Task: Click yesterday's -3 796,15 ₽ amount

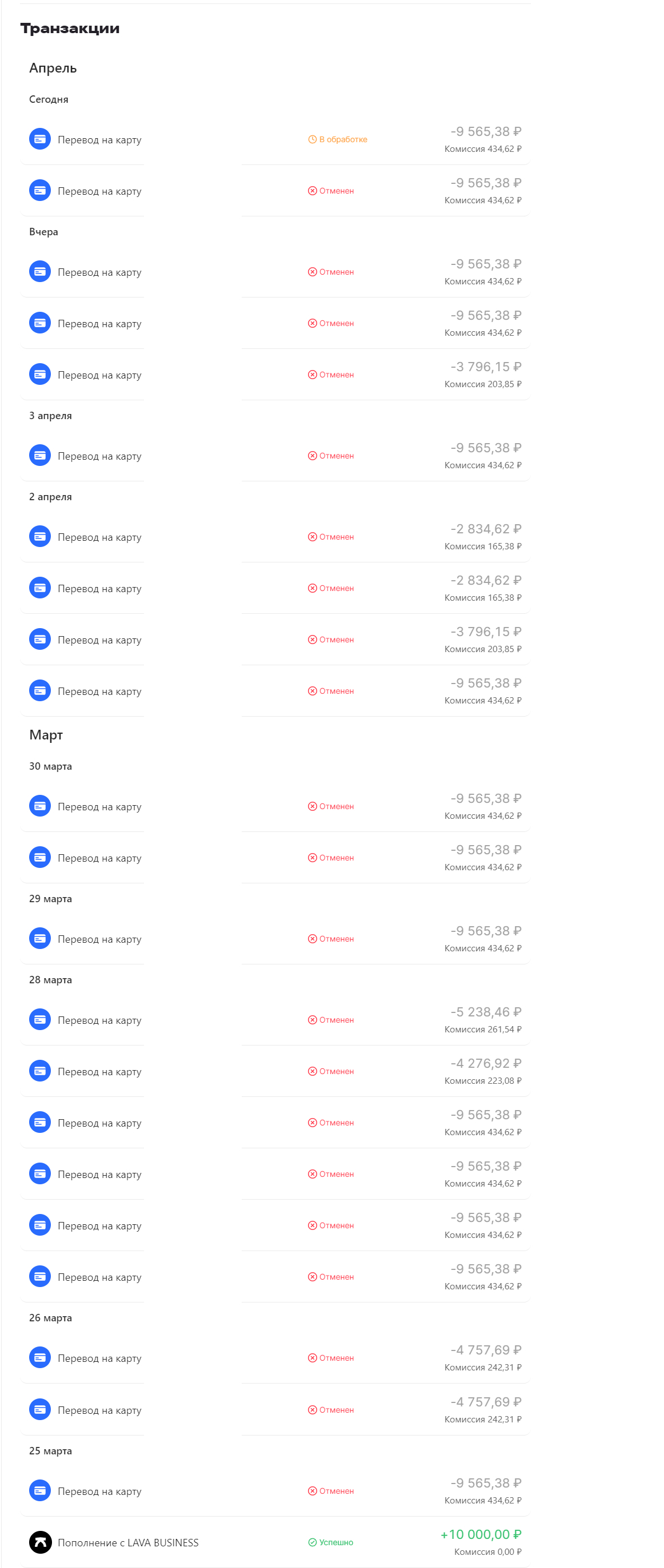Action: [486, 367]
